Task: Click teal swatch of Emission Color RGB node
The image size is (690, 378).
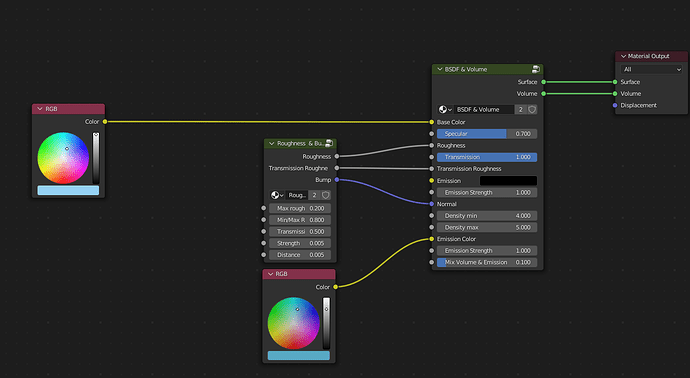Action: (x=298, y=356)
